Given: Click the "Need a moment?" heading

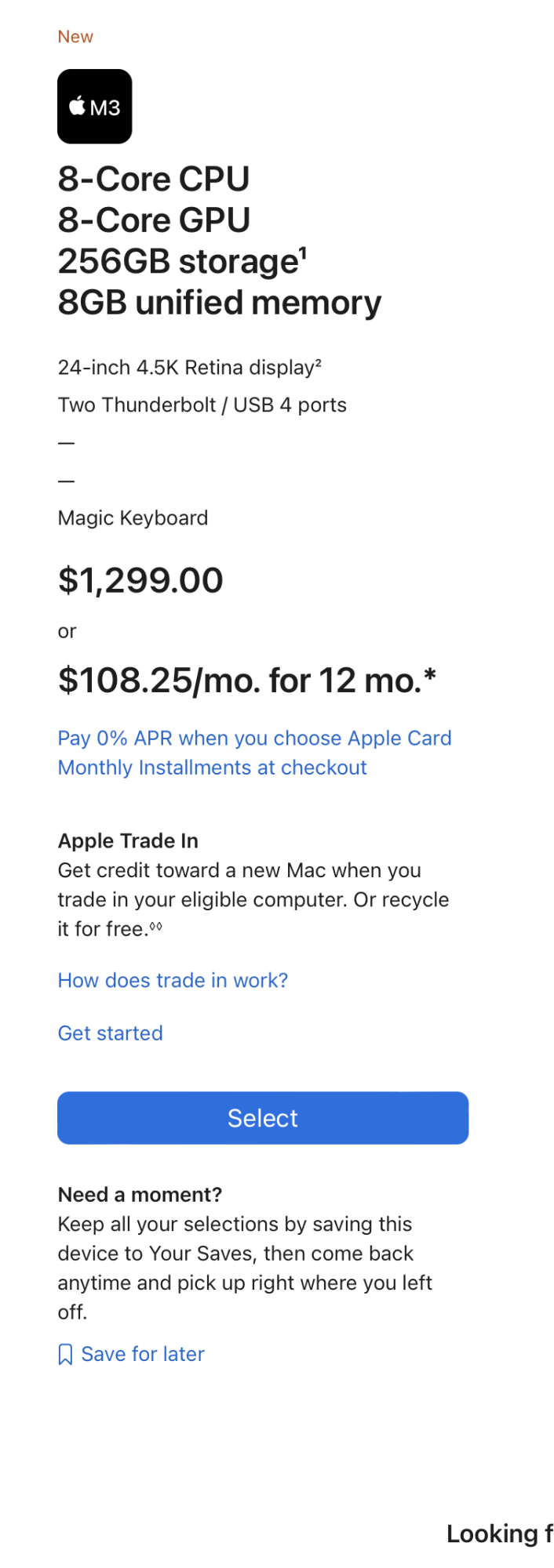Looking at the screenshot, I should click(140, 1195).
